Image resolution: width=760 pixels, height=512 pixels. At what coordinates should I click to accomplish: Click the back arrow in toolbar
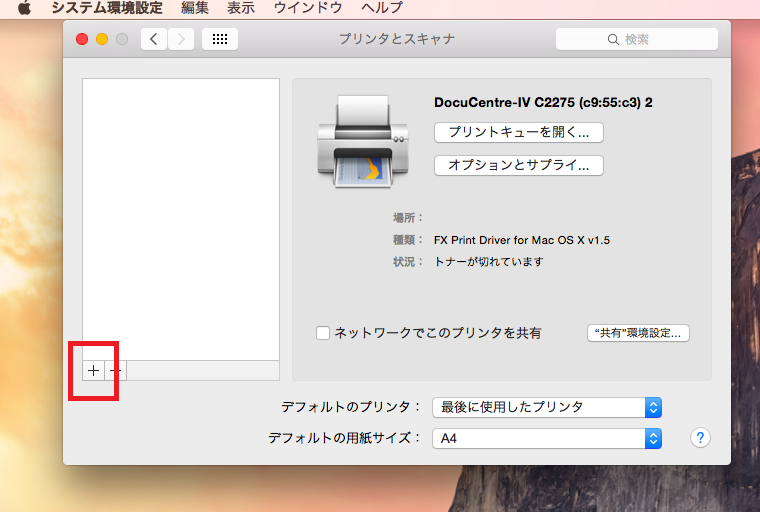(x=154, y=39)
